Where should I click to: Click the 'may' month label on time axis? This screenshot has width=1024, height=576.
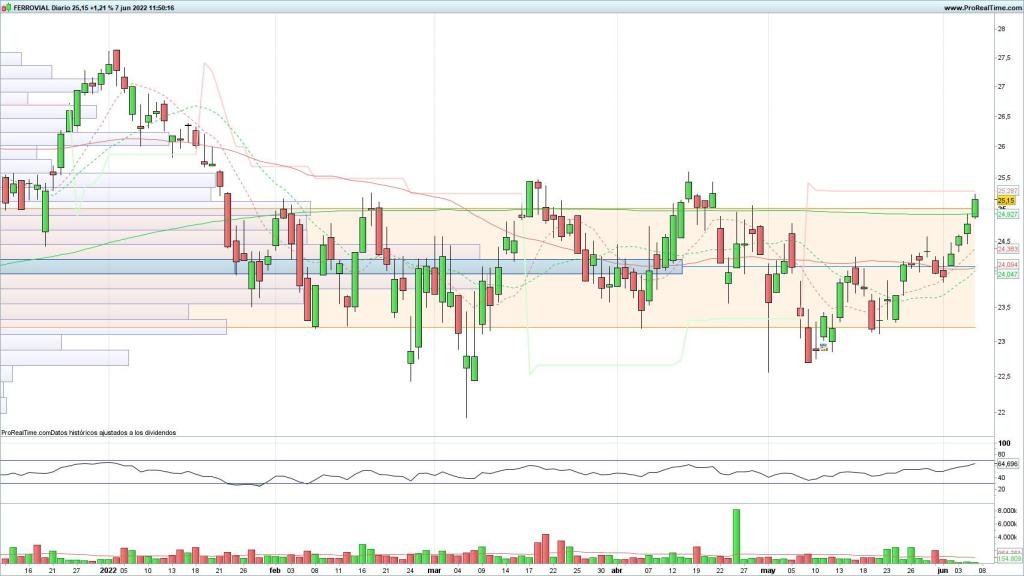[768, 569]
